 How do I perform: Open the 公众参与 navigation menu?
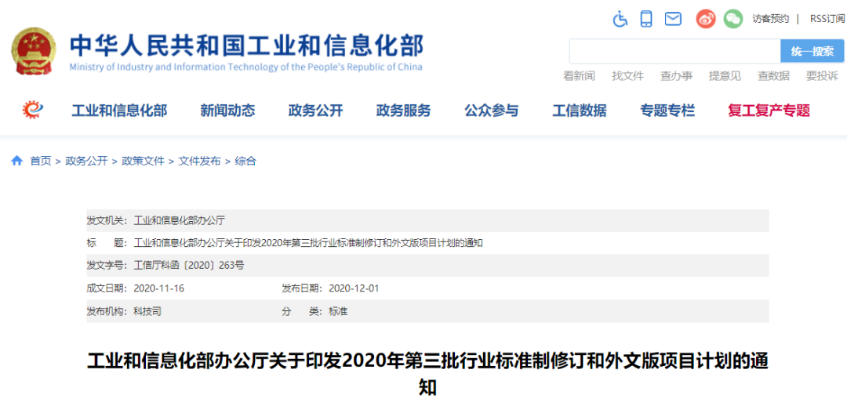coord(491,111)
